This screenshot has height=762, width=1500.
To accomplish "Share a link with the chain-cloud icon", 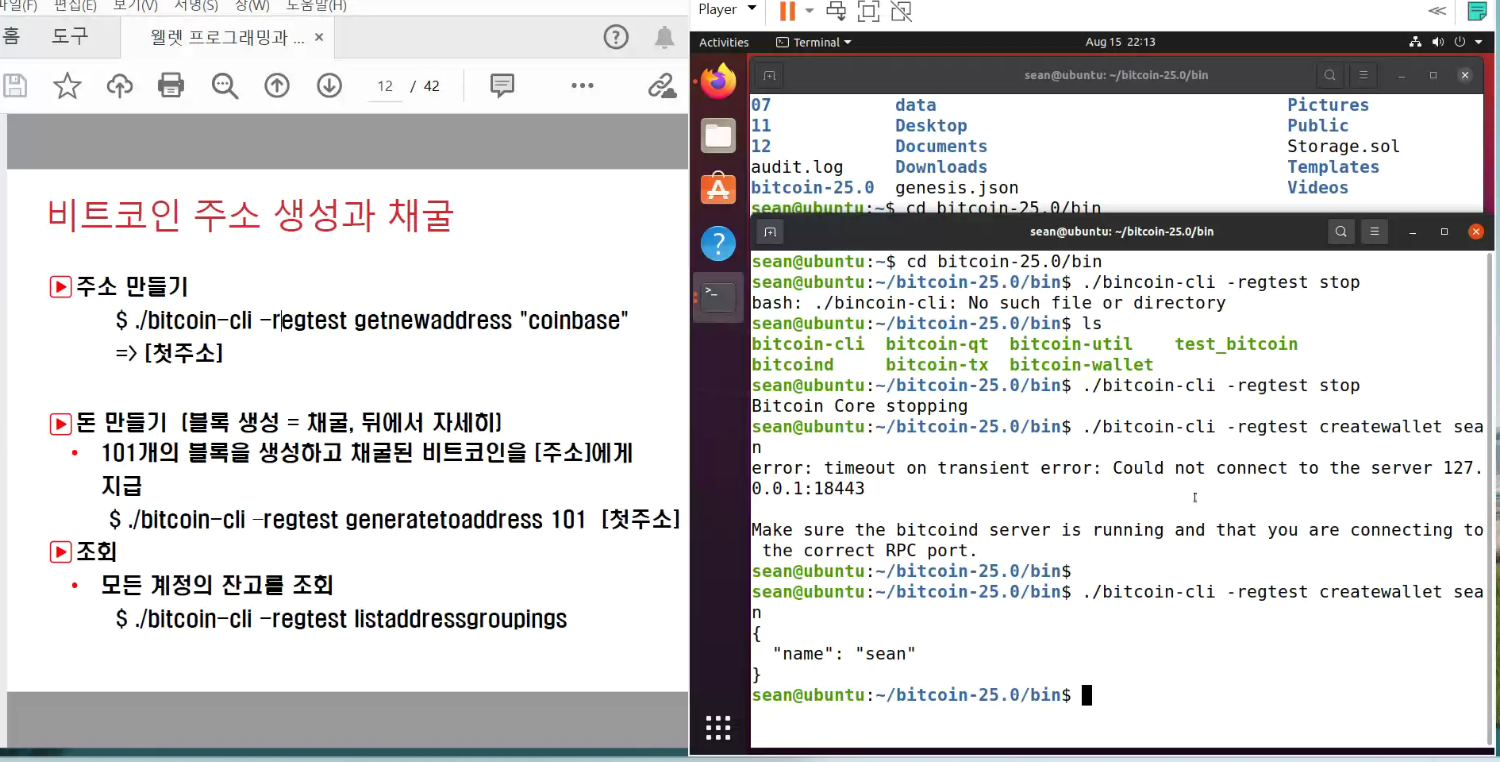I will tap(662, 86).
